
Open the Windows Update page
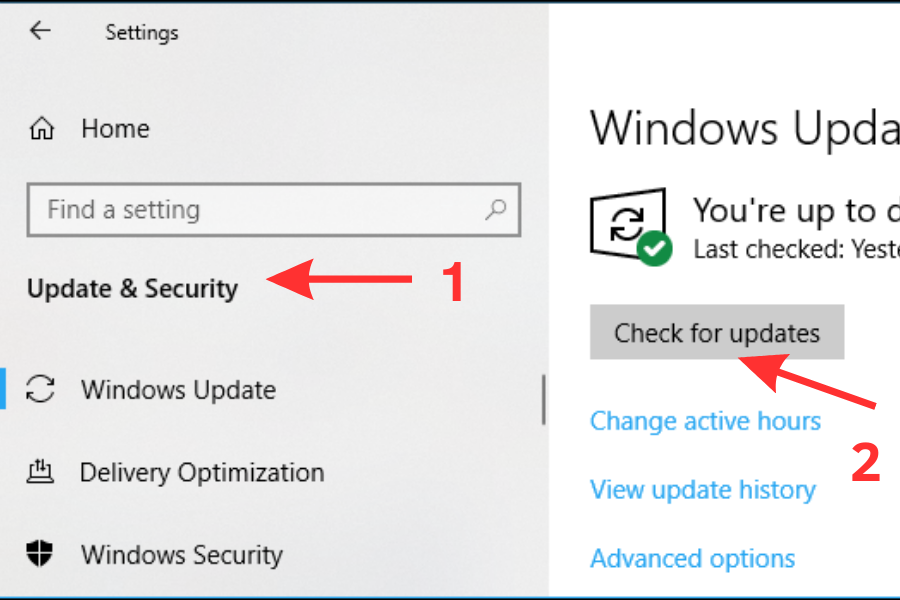(178, 389)
